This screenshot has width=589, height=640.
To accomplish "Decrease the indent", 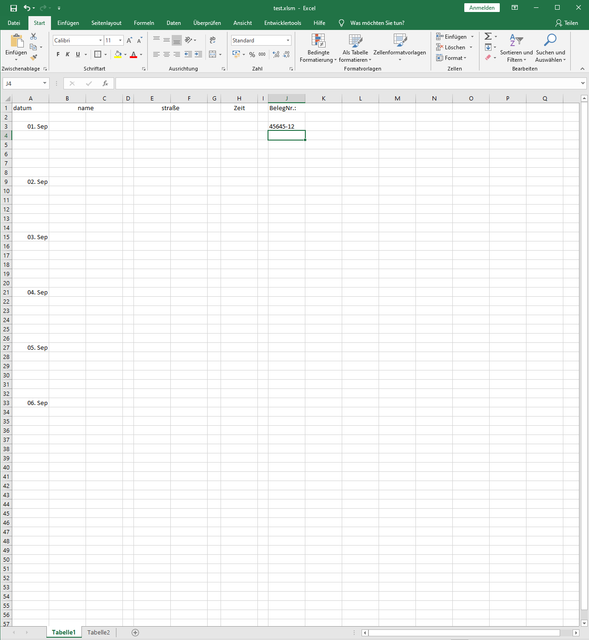I will coord(188,54).
